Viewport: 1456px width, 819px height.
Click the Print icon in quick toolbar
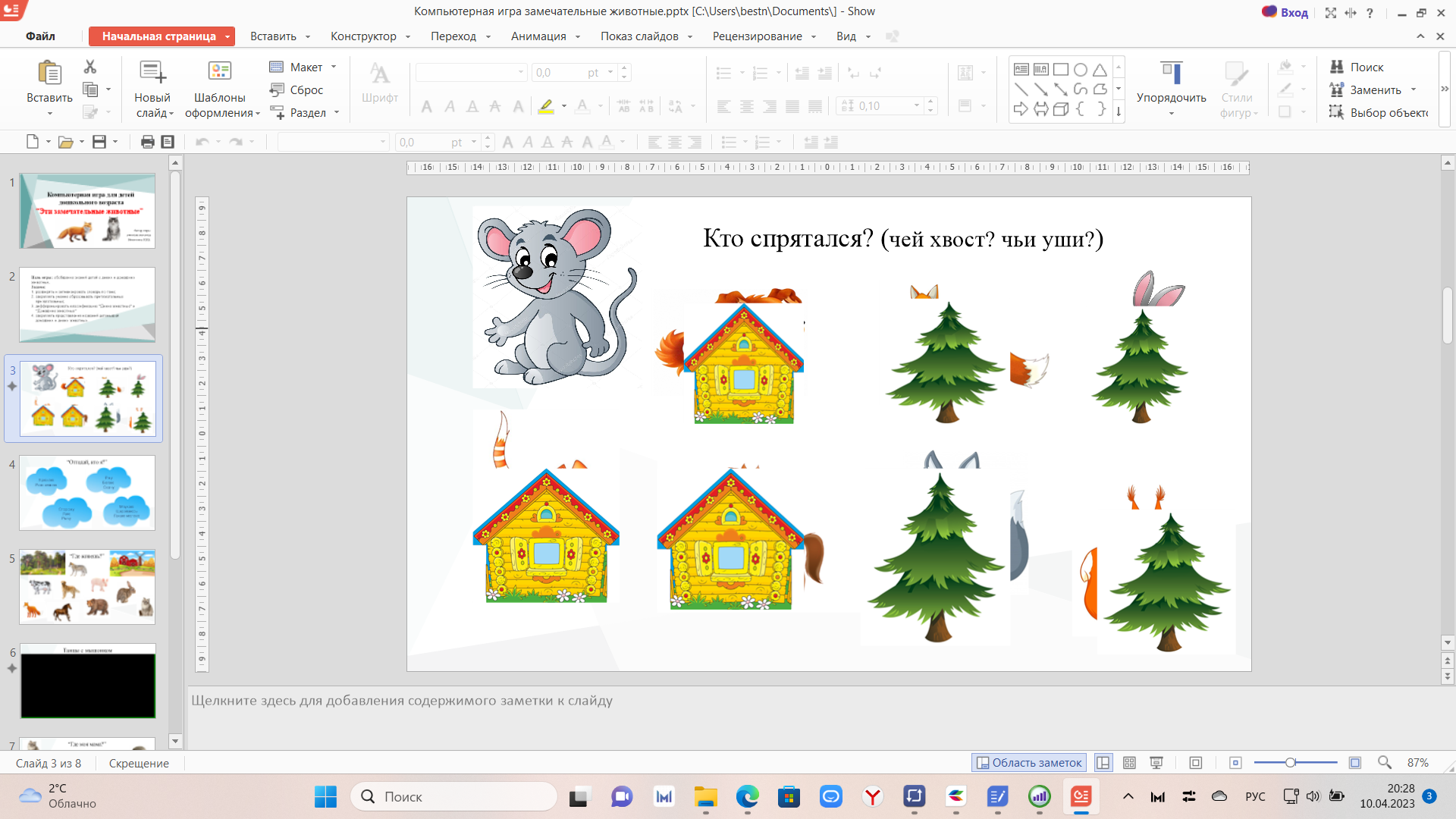[x=147, y=142]
